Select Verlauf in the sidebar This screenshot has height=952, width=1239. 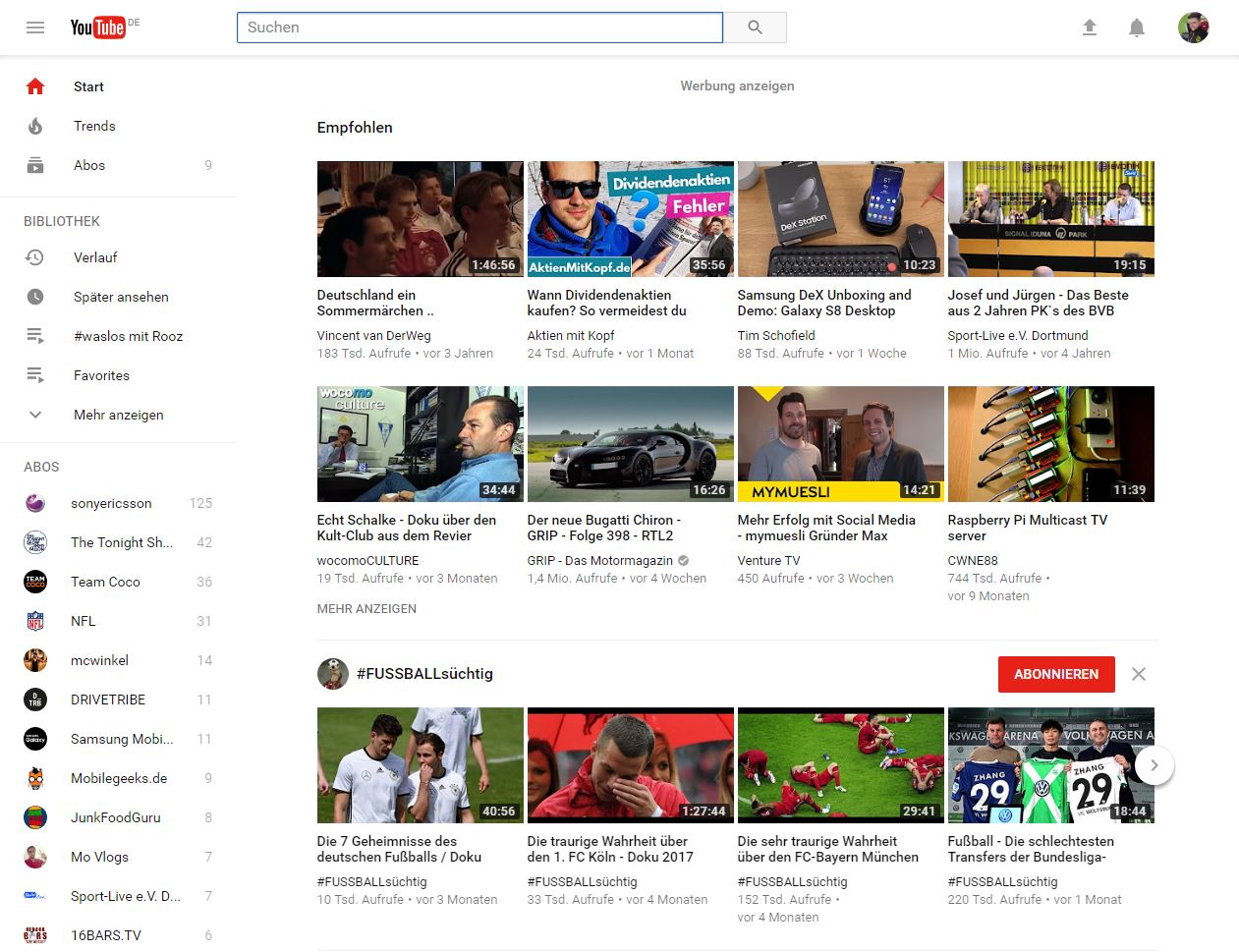tap(118, 257)
